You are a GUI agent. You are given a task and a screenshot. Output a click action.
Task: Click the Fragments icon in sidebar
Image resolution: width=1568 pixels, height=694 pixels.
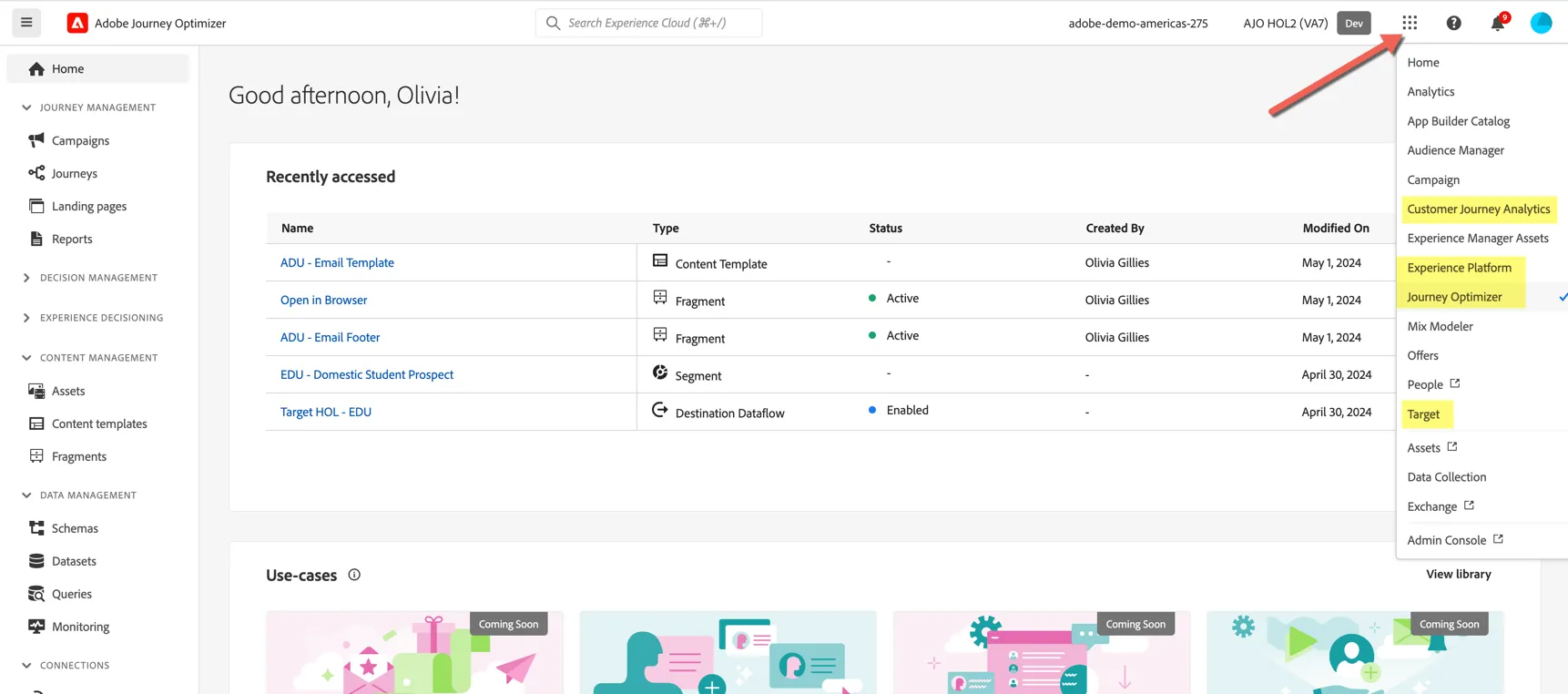coord(36,456)
